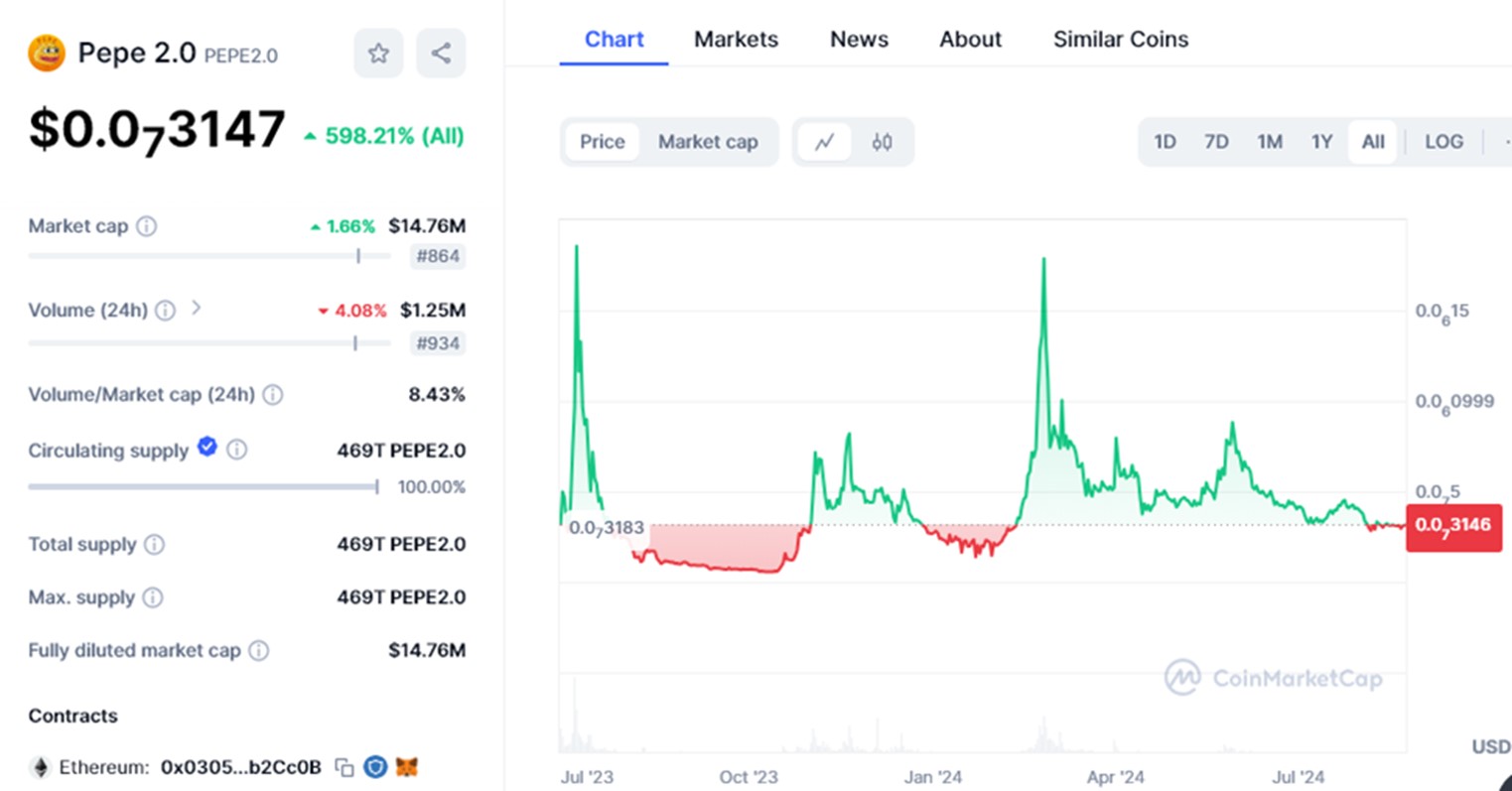This screenshot has height=791, width=1512.
Task: Click the PEPE2.0 ticker symbol
Action: (241, 56)
